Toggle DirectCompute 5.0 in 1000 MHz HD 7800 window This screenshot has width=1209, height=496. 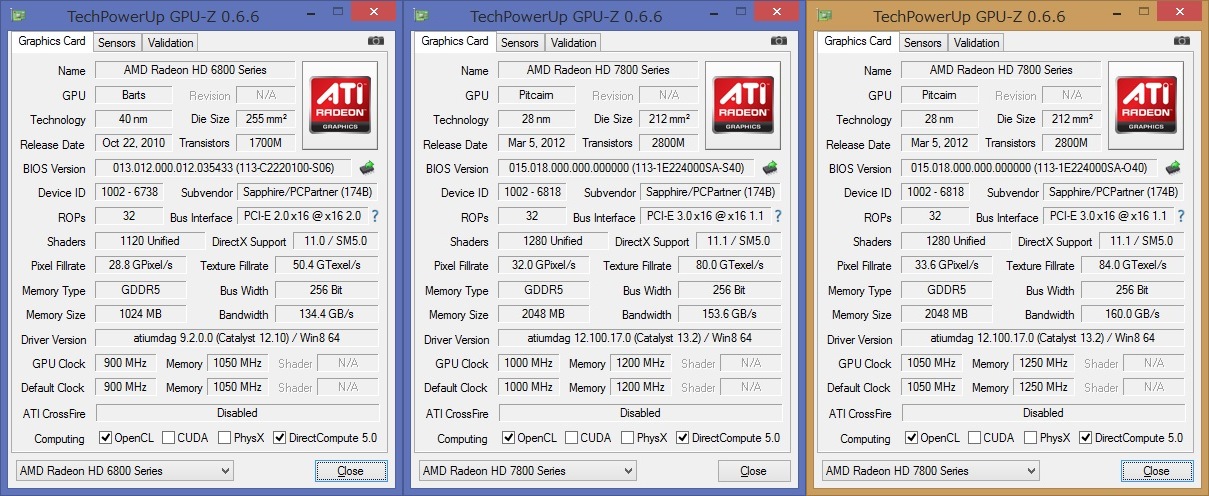point(682,438)
